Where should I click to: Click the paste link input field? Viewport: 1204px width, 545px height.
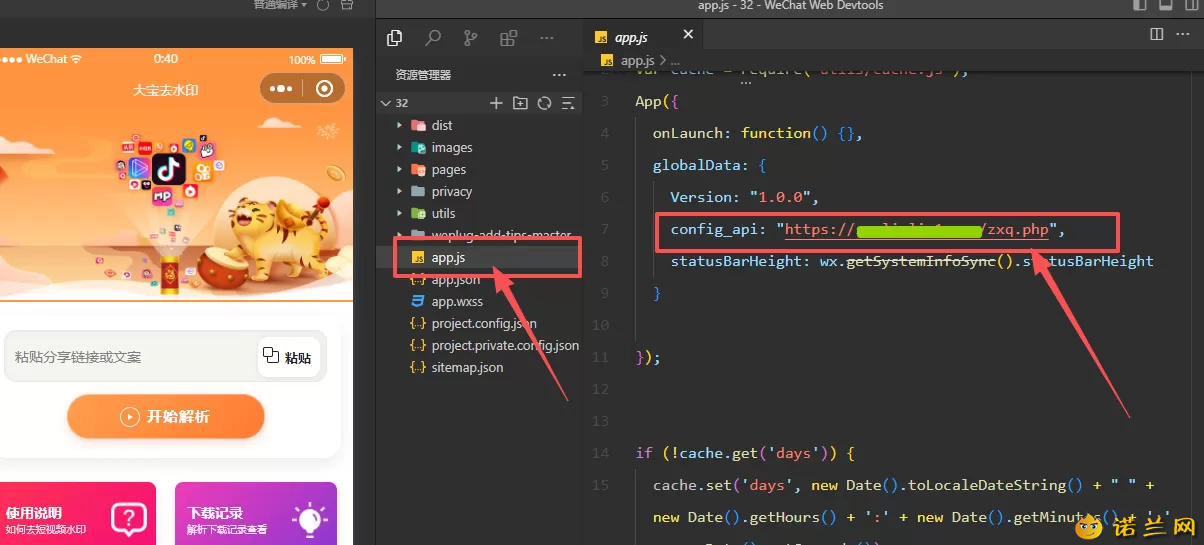130,357
